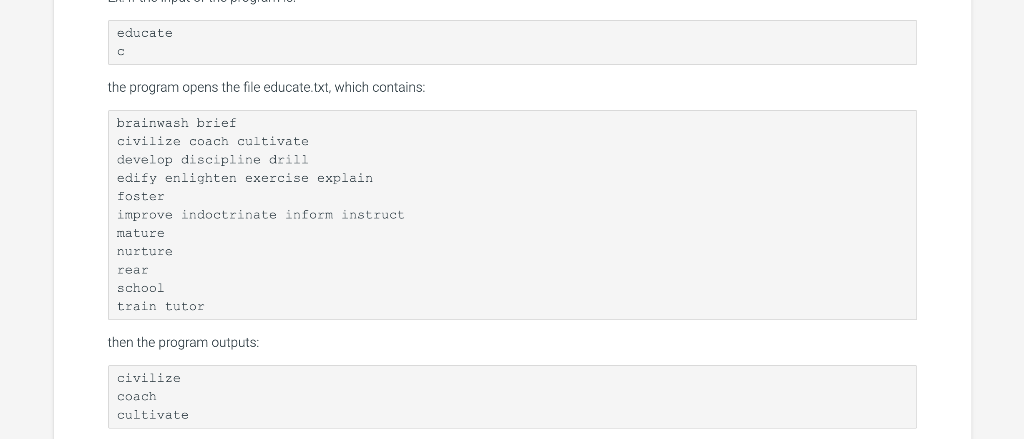Click the line containing "mature"
The image size is (1024, 439).
141,233
